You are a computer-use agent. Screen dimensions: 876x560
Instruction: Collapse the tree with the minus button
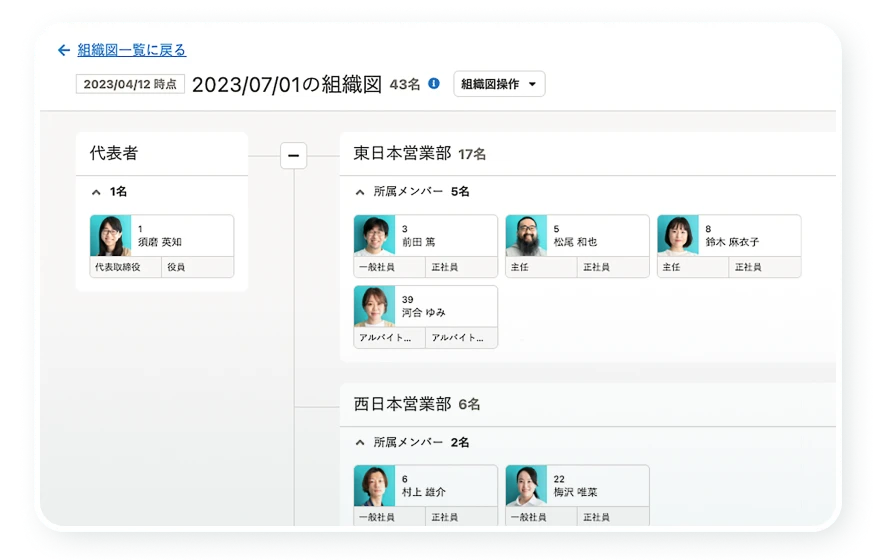click(293, 155)
